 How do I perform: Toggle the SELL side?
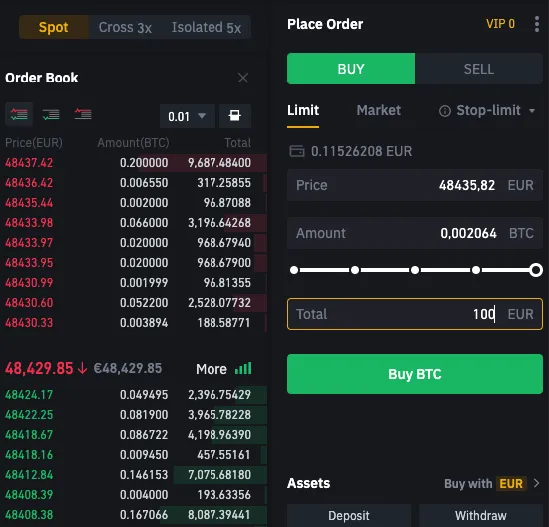(x=479, y=69)
